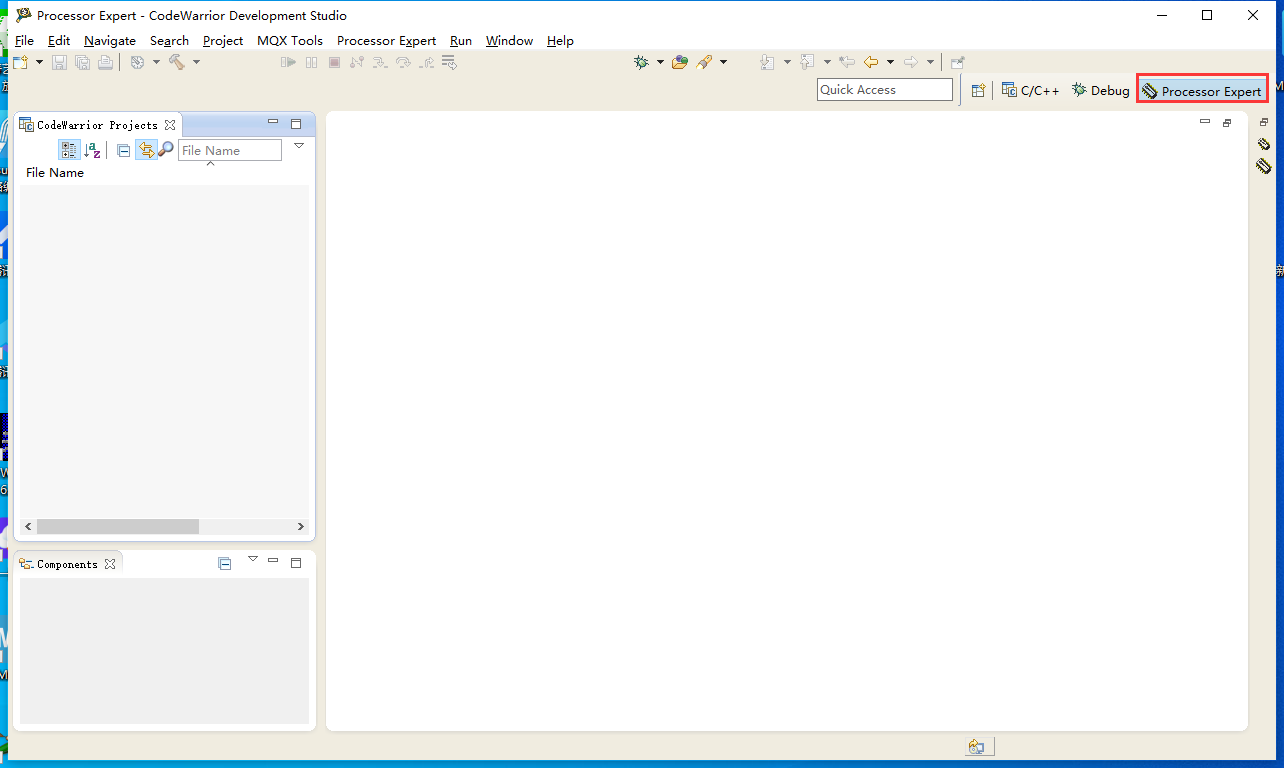Click the flashlight Search toolbar icon
Image resolution: width=1284 pixels, height=768 pixels.
click(704, 62)
